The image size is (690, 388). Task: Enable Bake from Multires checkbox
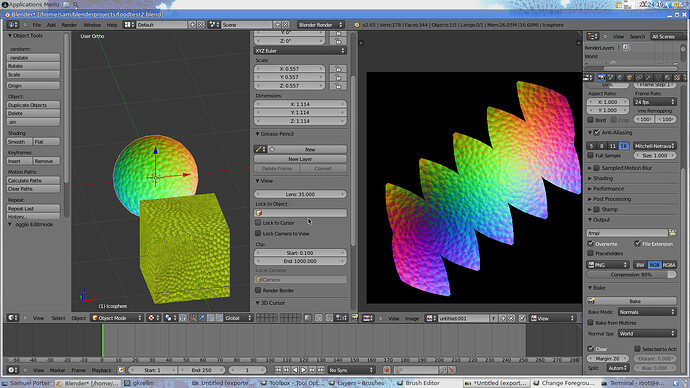click(x=591, y=322)
